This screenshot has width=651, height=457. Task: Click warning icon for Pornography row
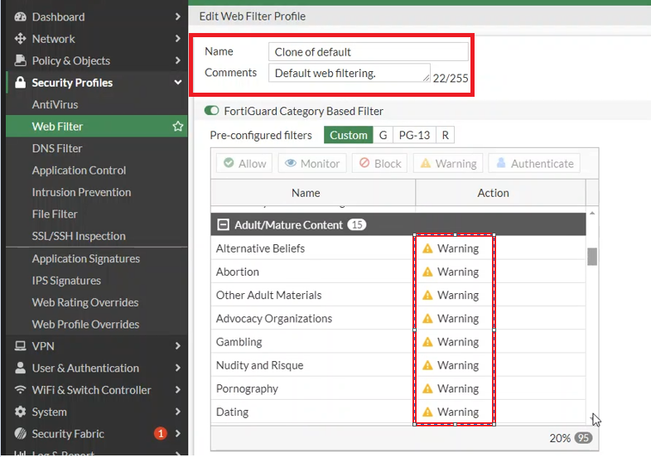click(x=427, y=389)
